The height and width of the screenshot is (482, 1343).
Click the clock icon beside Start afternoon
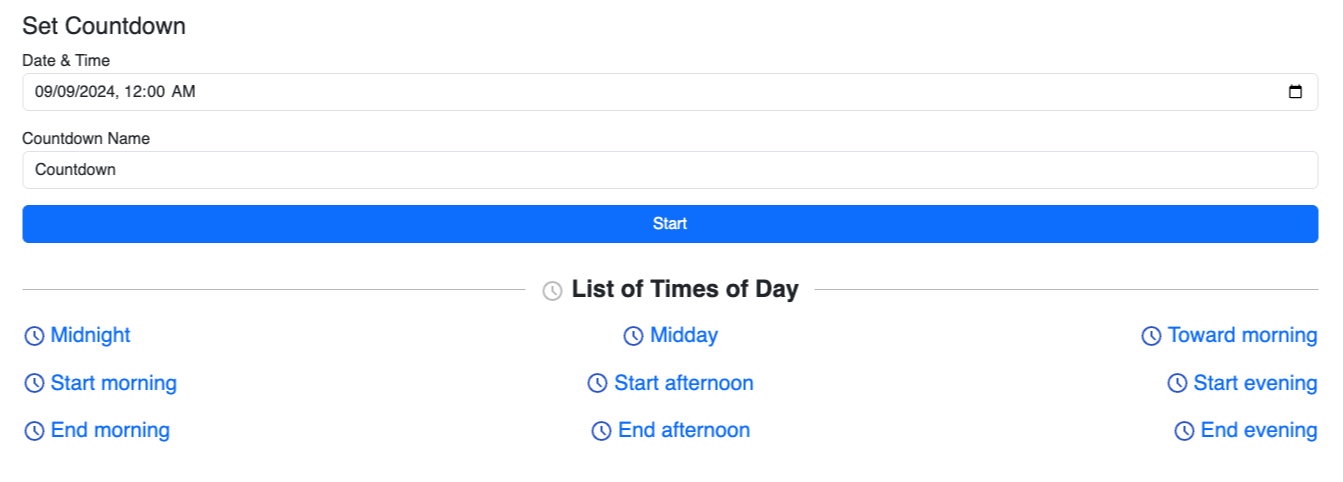coord(597,383)
